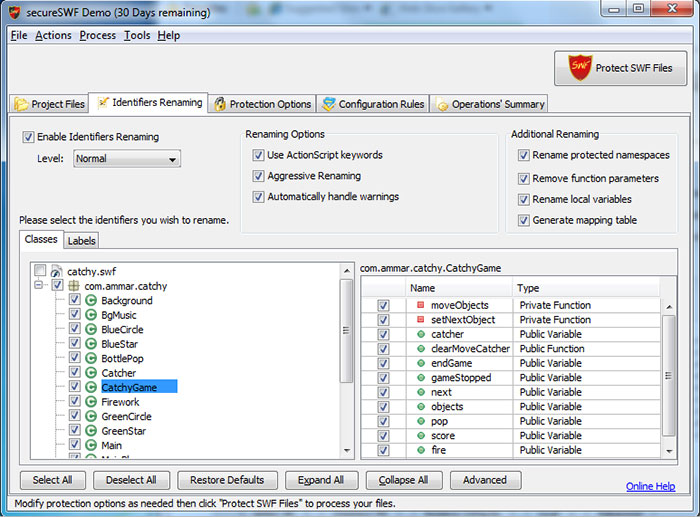Click the Project Files tab folder icon
Screen dimensions: 700x517
click(x=21, y=104)
